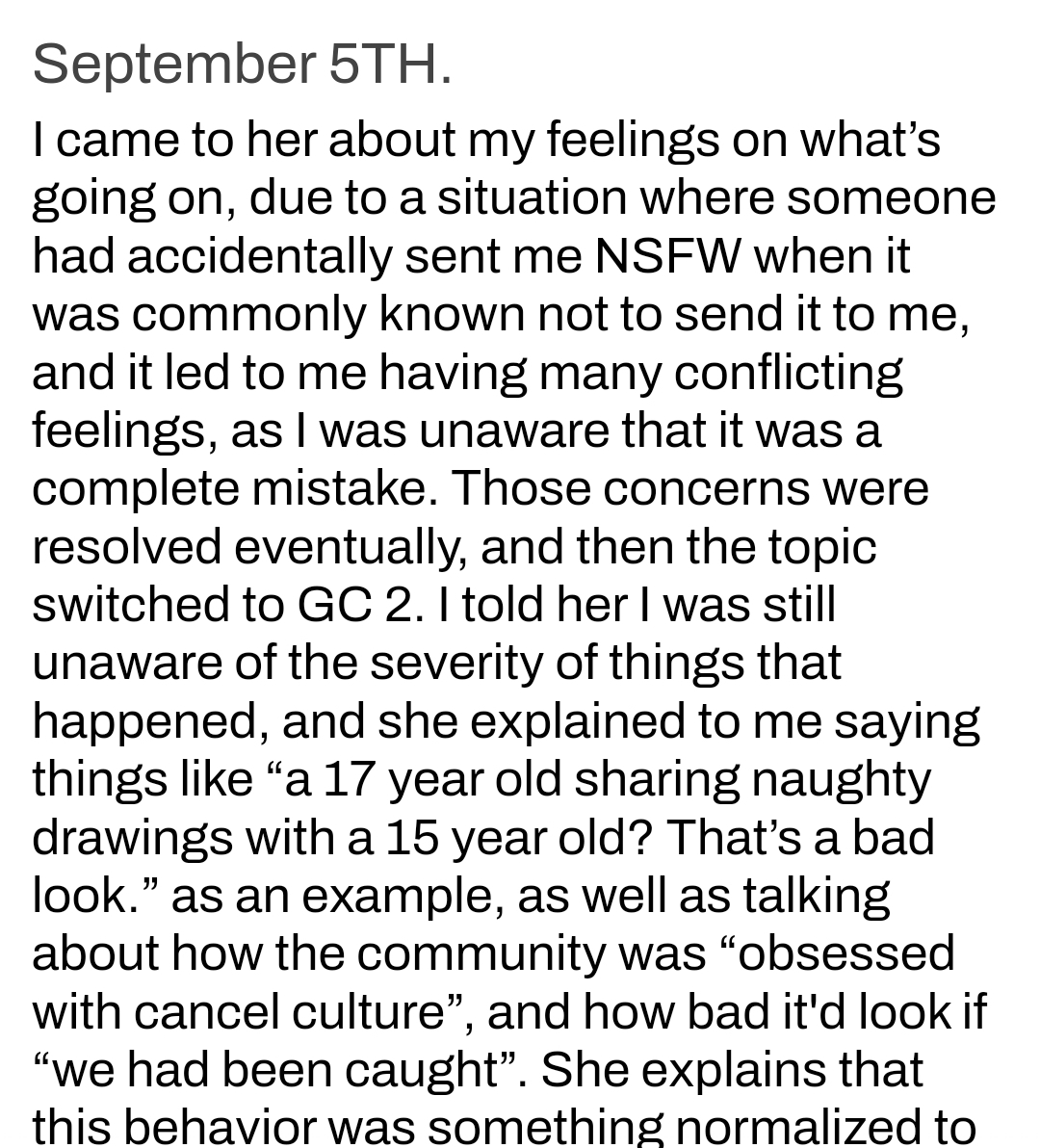Click the "September 5TH." date heading
The width and height of the screenshot is (1040, 1148).
coord(242,65)
